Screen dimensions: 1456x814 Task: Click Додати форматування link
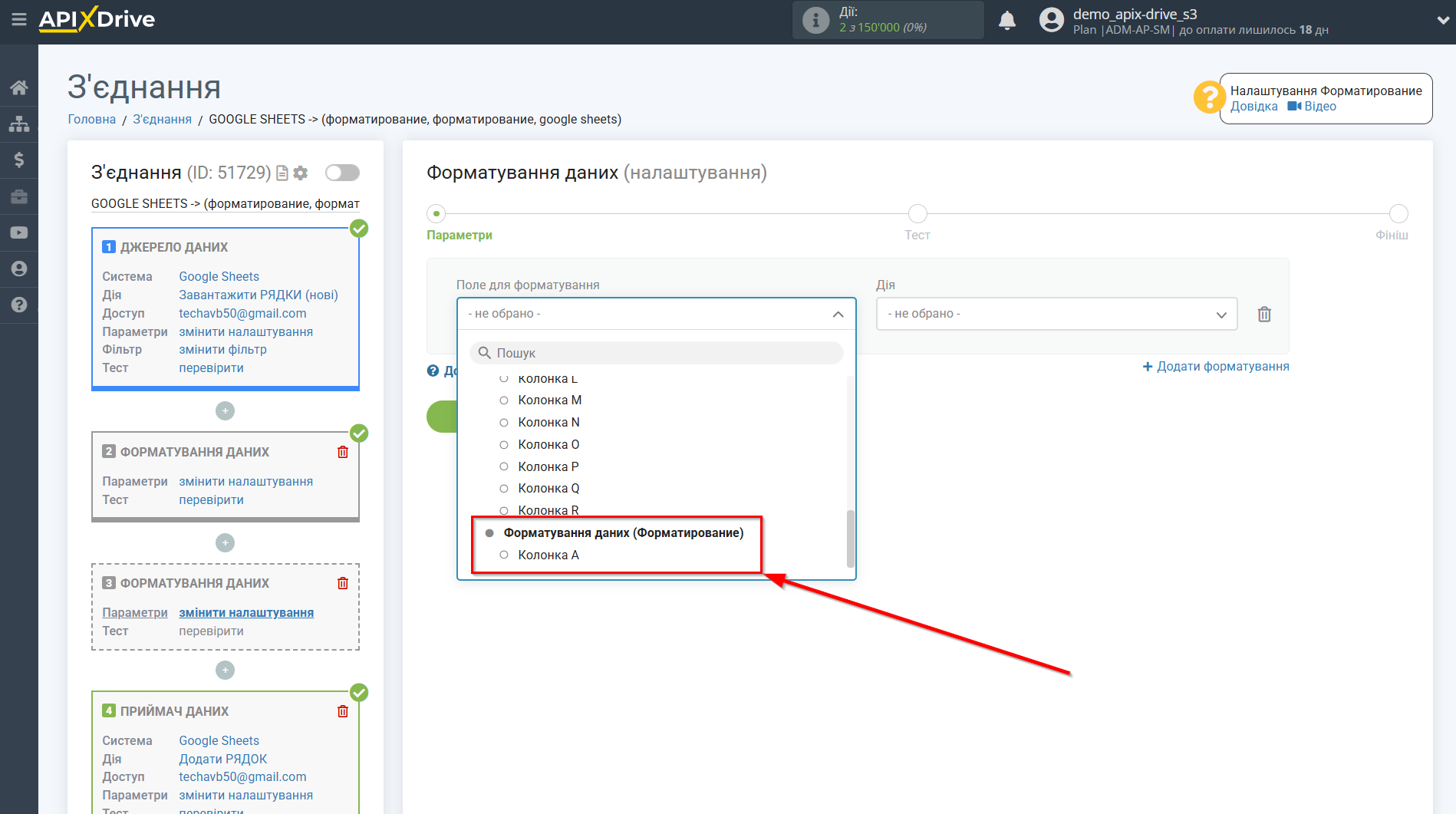1216,366
